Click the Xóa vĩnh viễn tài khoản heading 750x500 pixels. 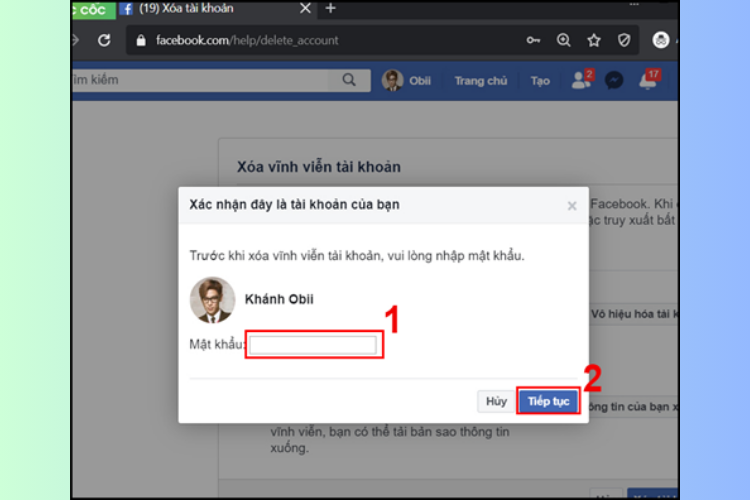[x=319, y=167]
